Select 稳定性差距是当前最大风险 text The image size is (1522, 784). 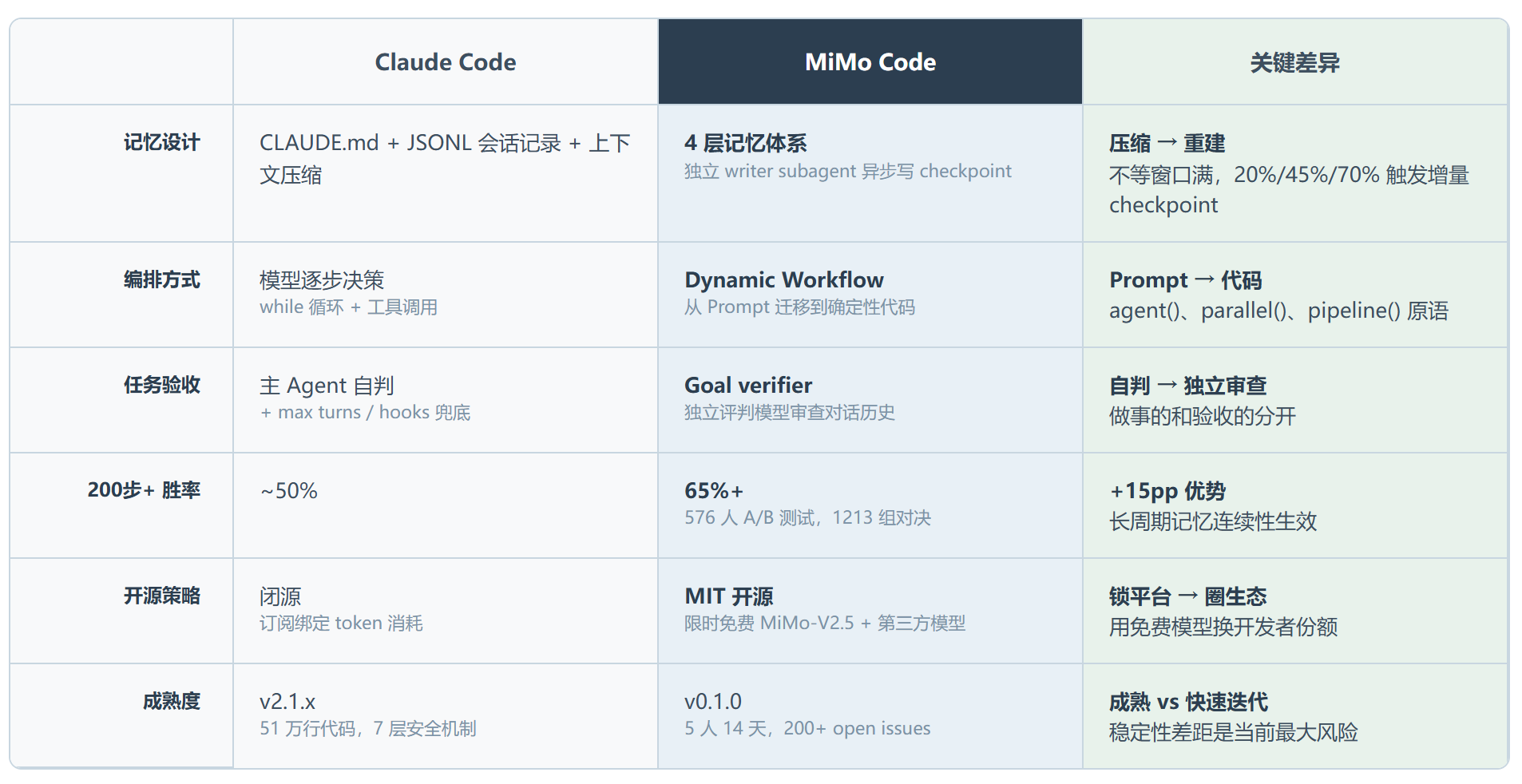point(1233,732)
